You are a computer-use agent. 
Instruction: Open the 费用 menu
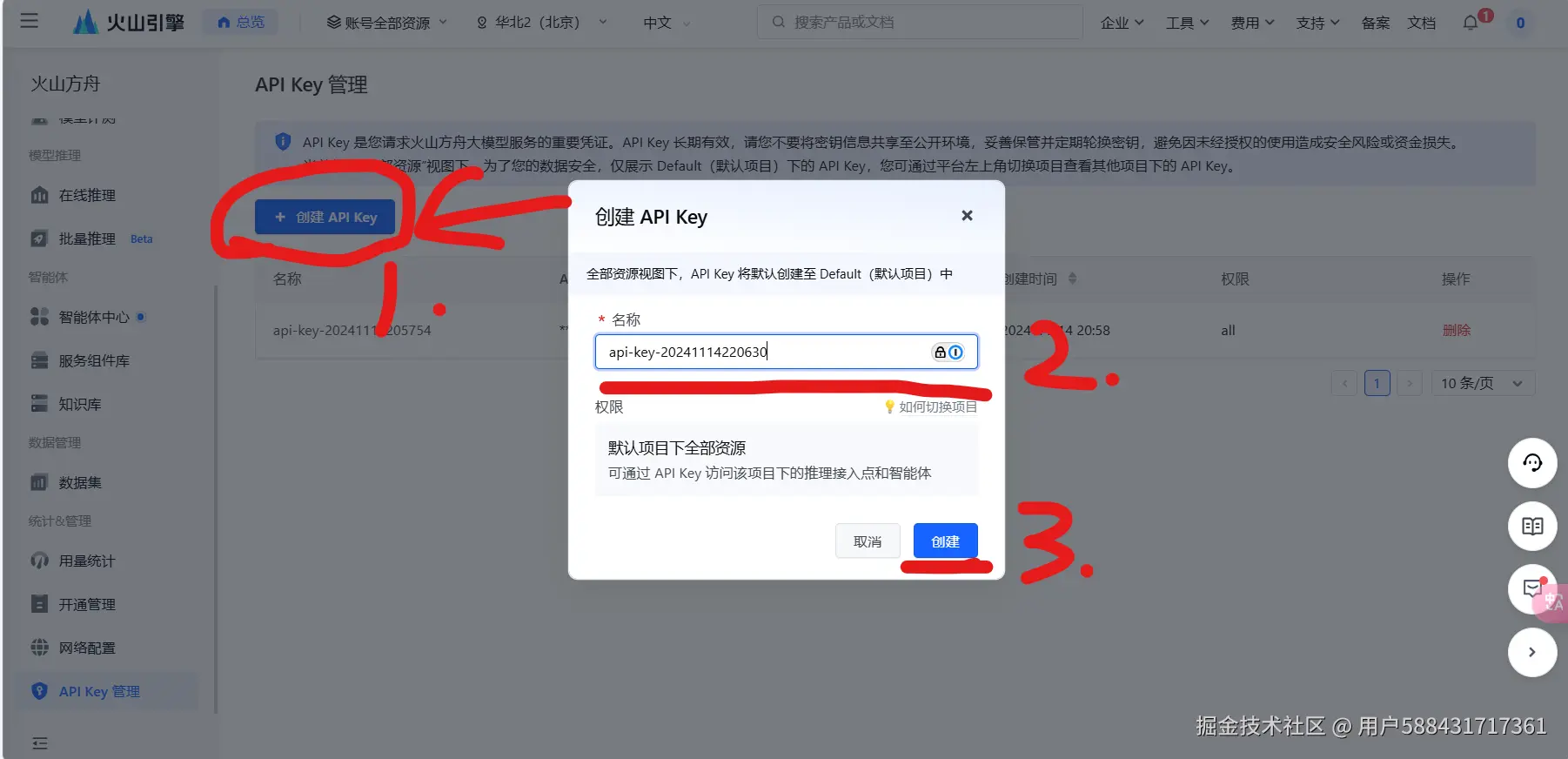pos(1252,23)
